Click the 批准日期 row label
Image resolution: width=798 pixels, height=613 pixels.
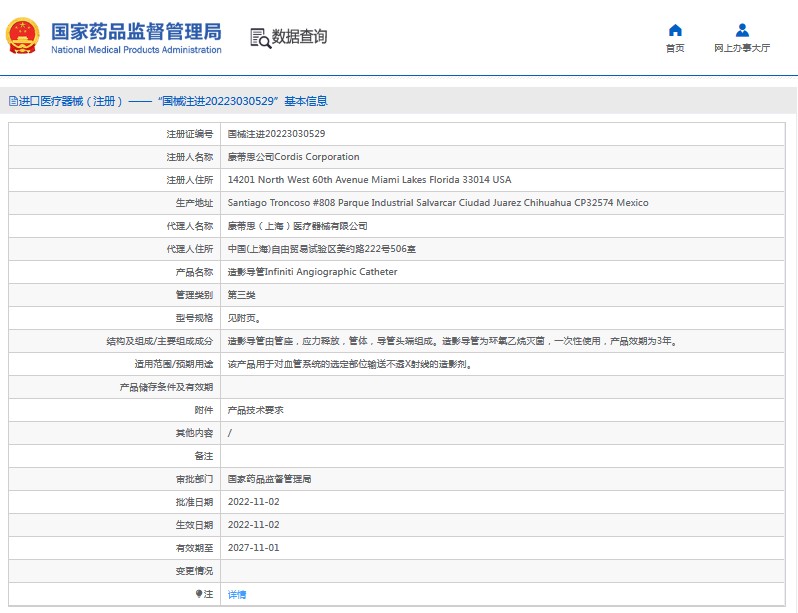pyautogui.click(x=194, y=502)
